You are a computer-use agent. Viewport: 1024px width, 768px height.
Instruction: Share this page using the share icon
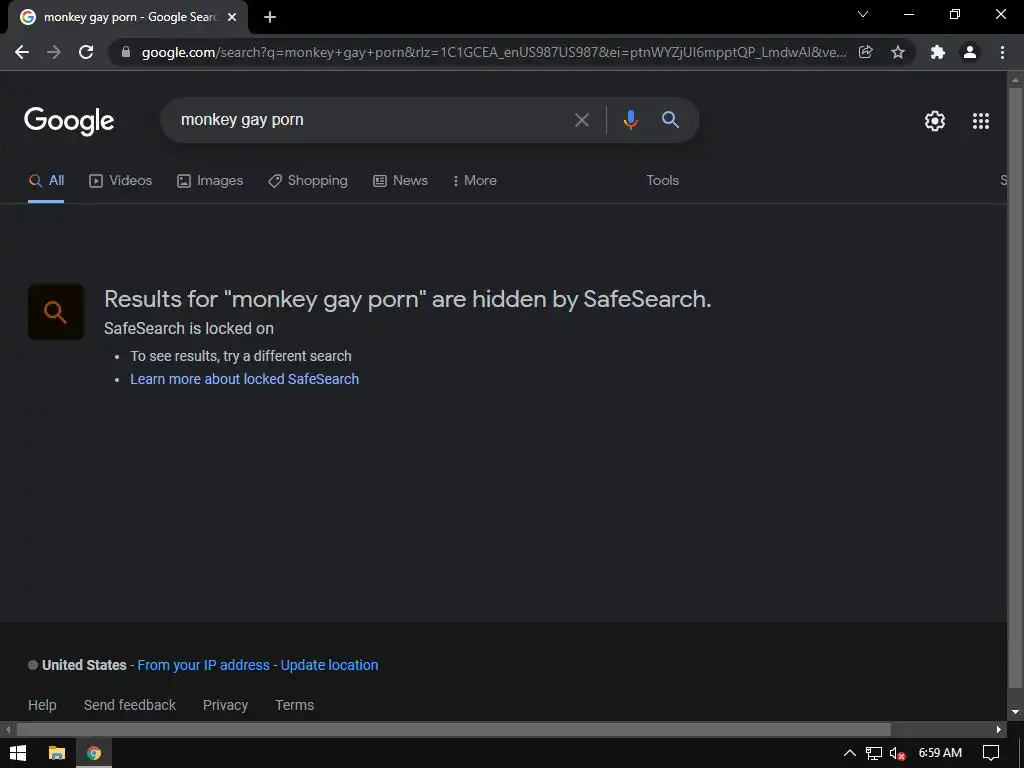866,52
